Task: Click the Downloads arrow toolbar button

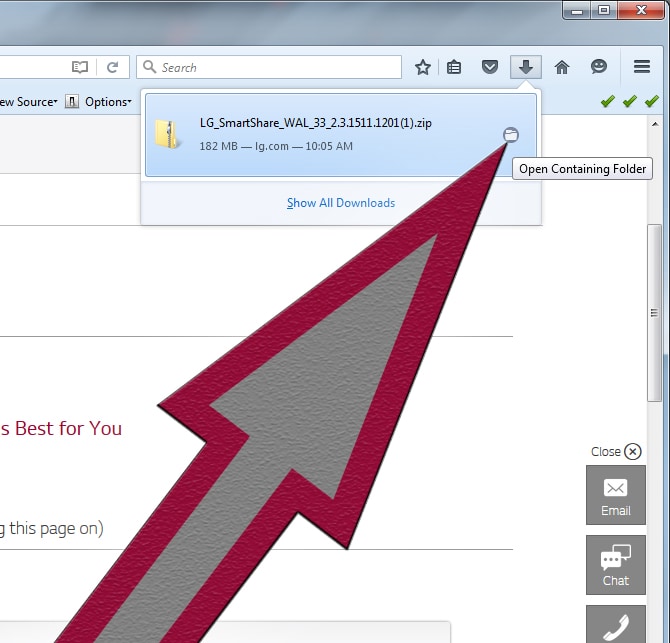Action: click(526, 67)
